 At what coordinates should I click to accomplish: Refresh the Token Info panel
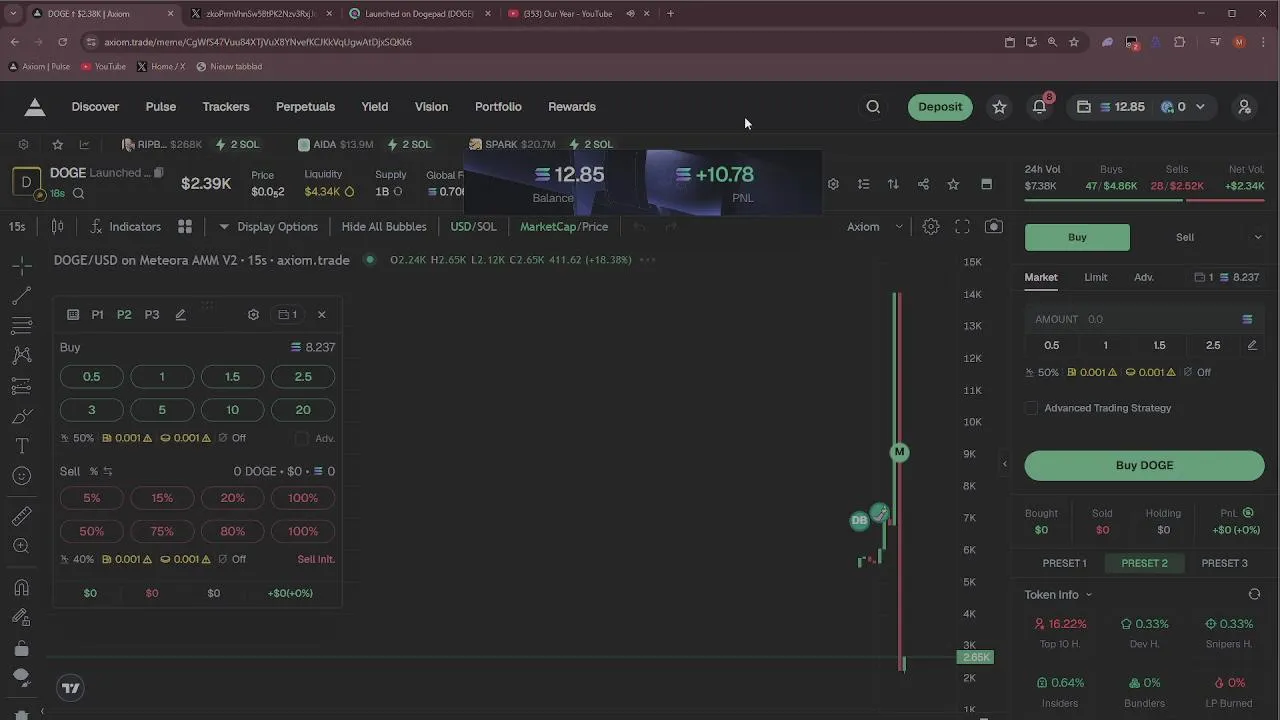1254,594
